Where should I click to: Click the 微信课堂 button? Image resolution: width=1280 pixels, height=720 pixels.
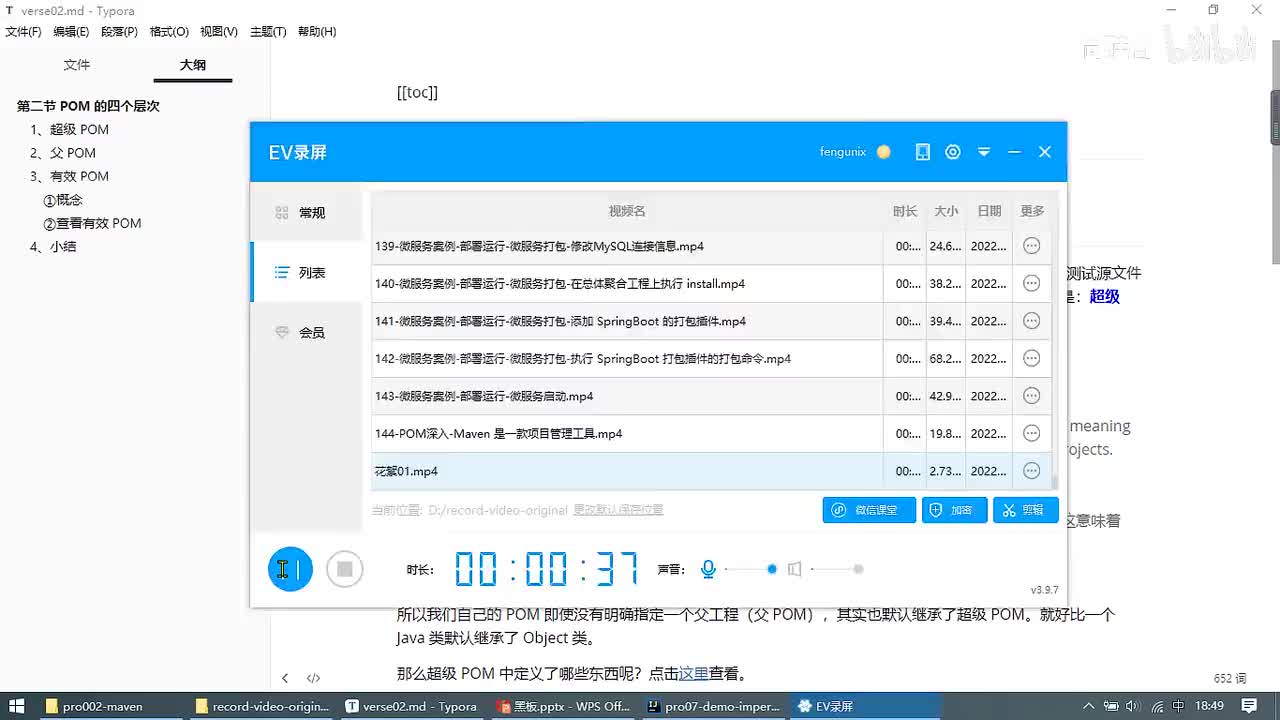(869, 510)
